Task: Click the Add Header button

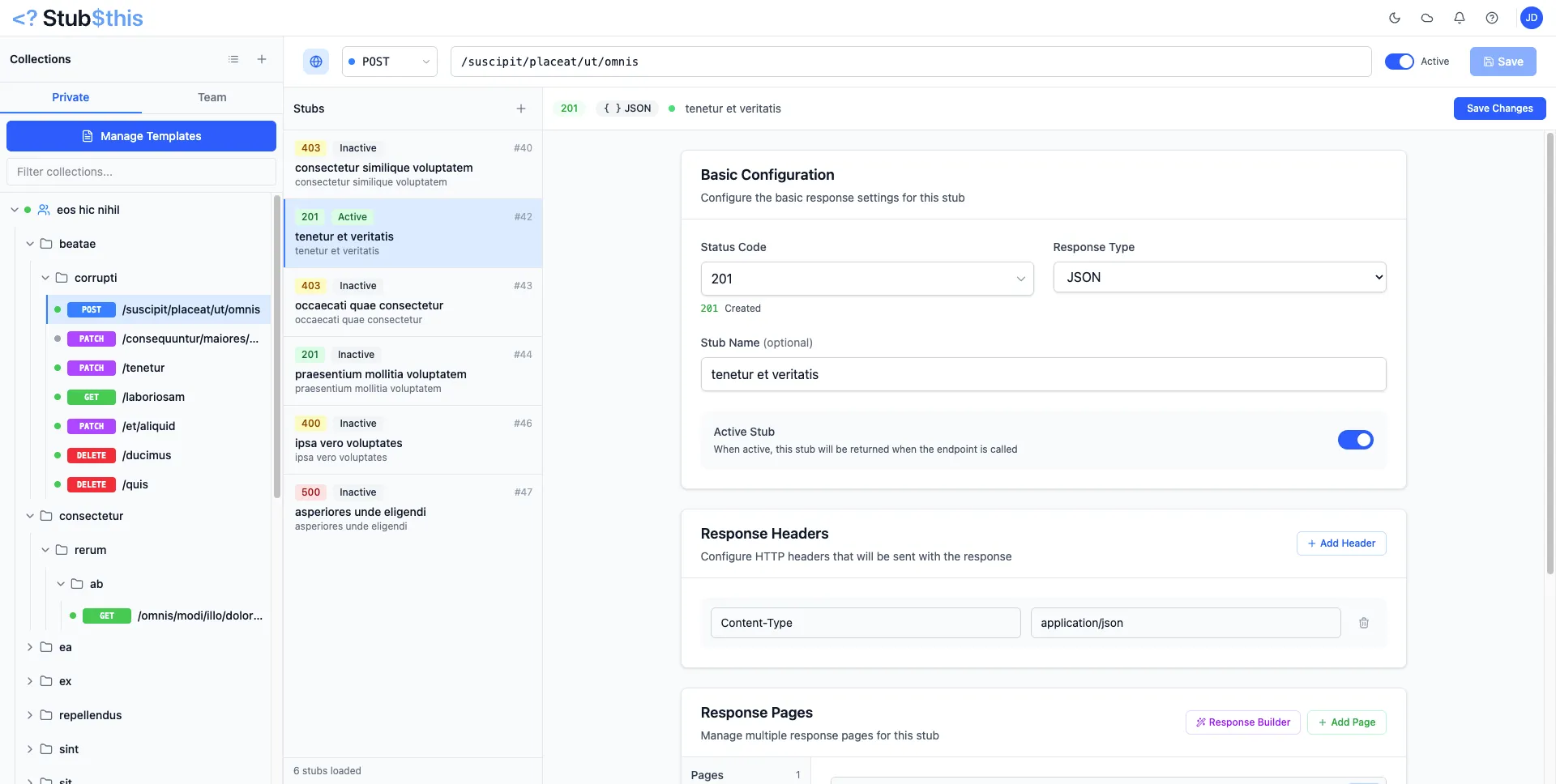Action: point(1341,543)
